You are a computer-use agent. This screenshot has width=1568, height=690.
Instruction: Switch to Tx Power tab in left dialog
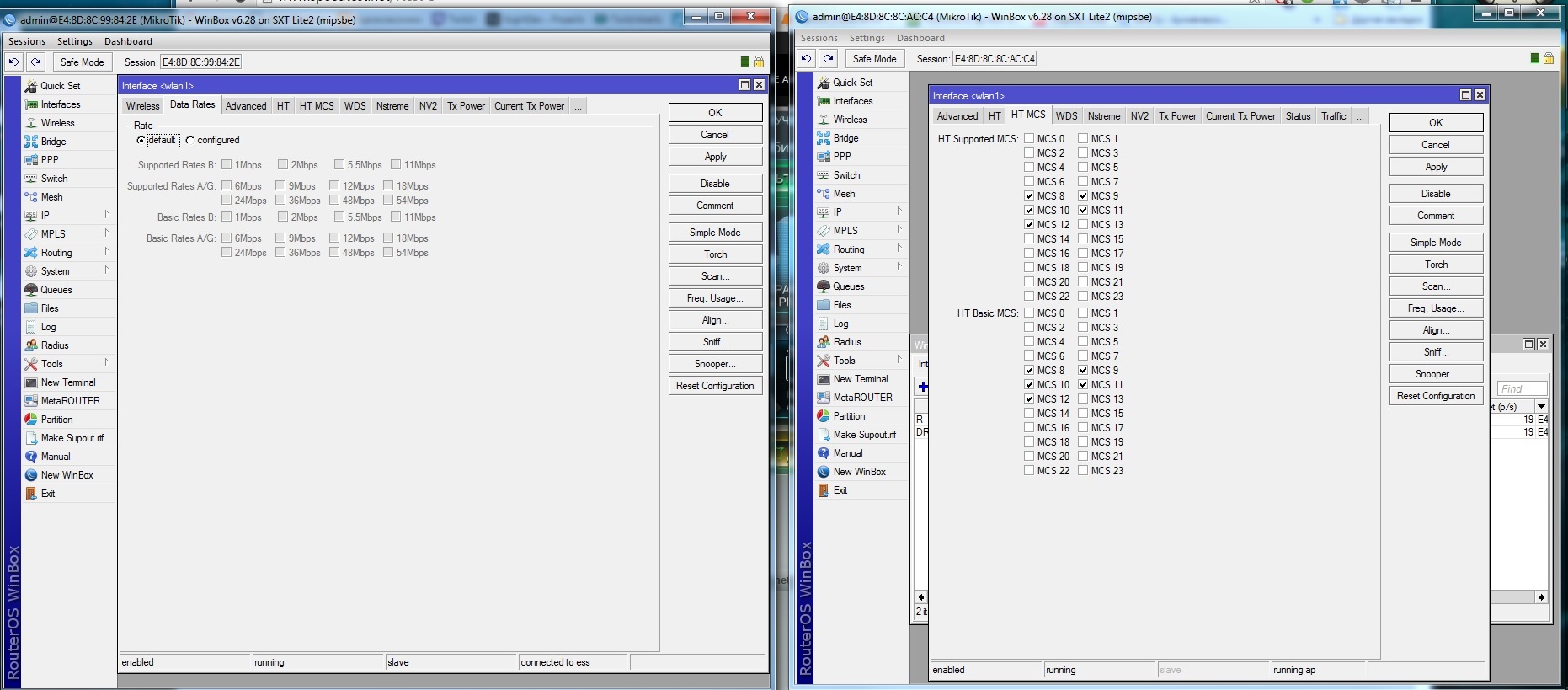466,106
